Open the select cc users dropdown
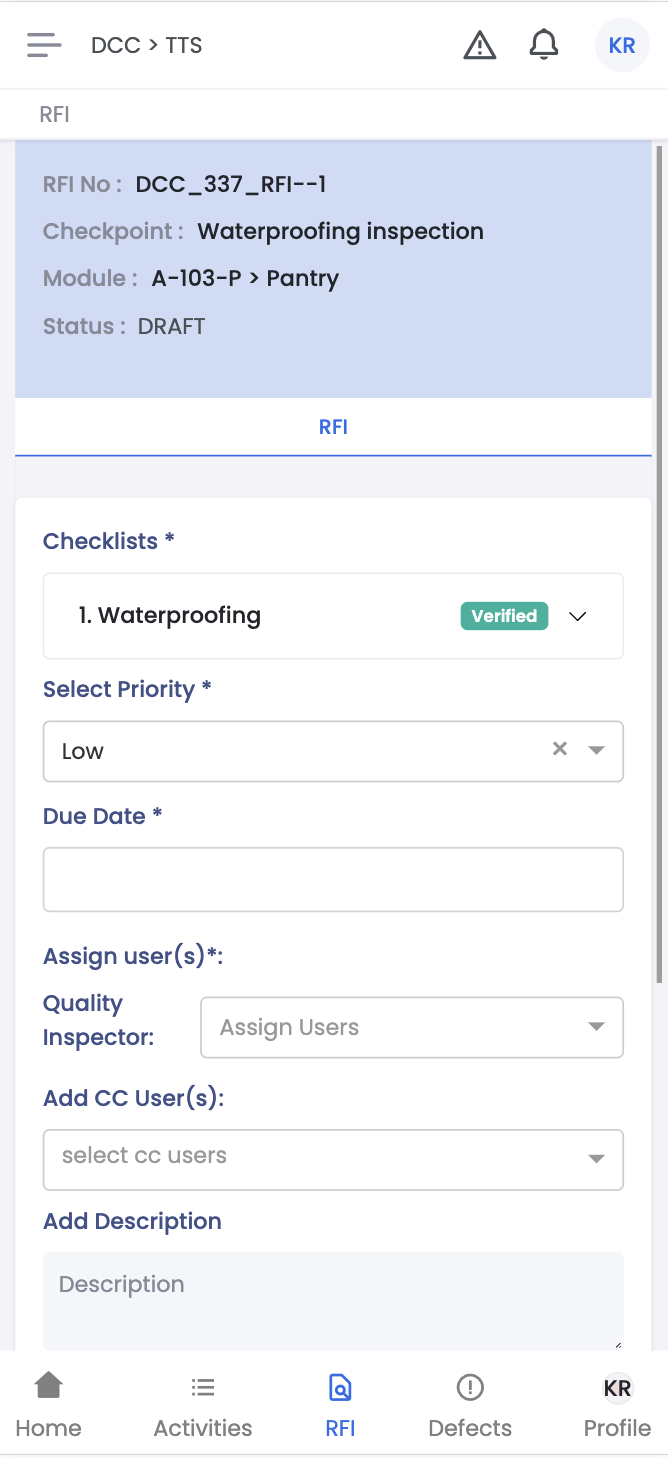This screenshot has width=668, height=1458. point(333,1159)
